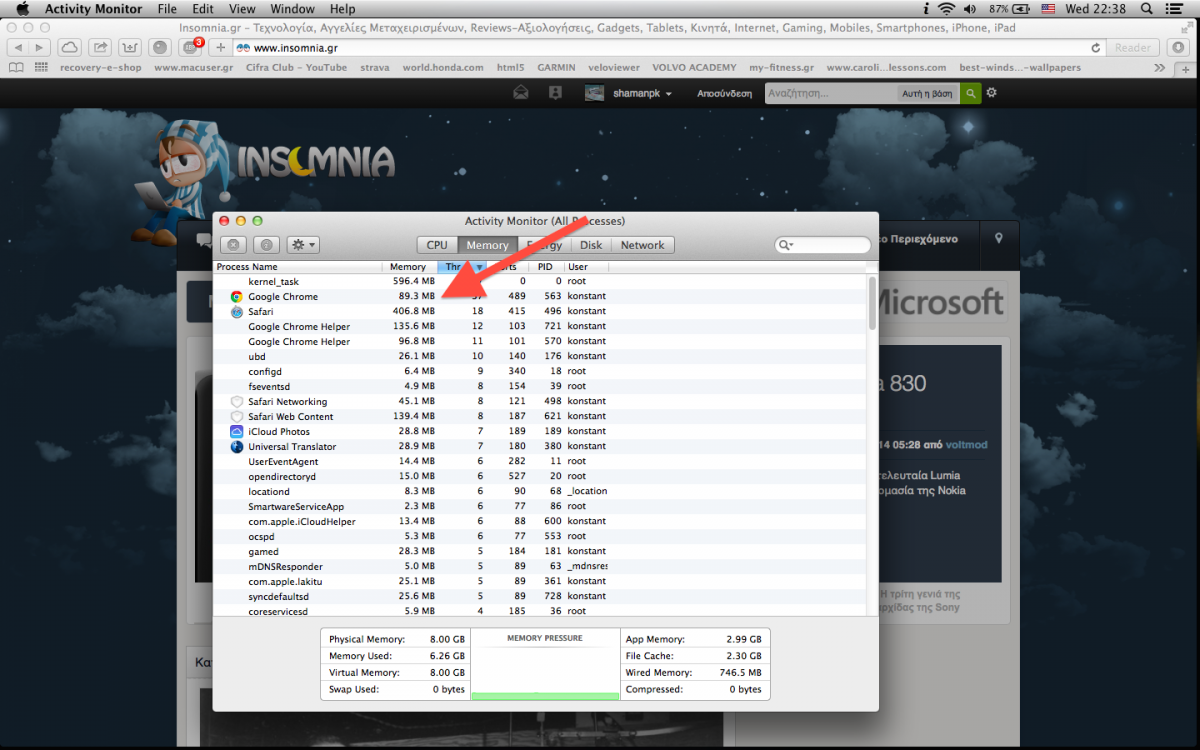Image resolution: width=1200 pixels, height=750 pixels.
Task: Sort by the User column header
Action: (586, 267)
